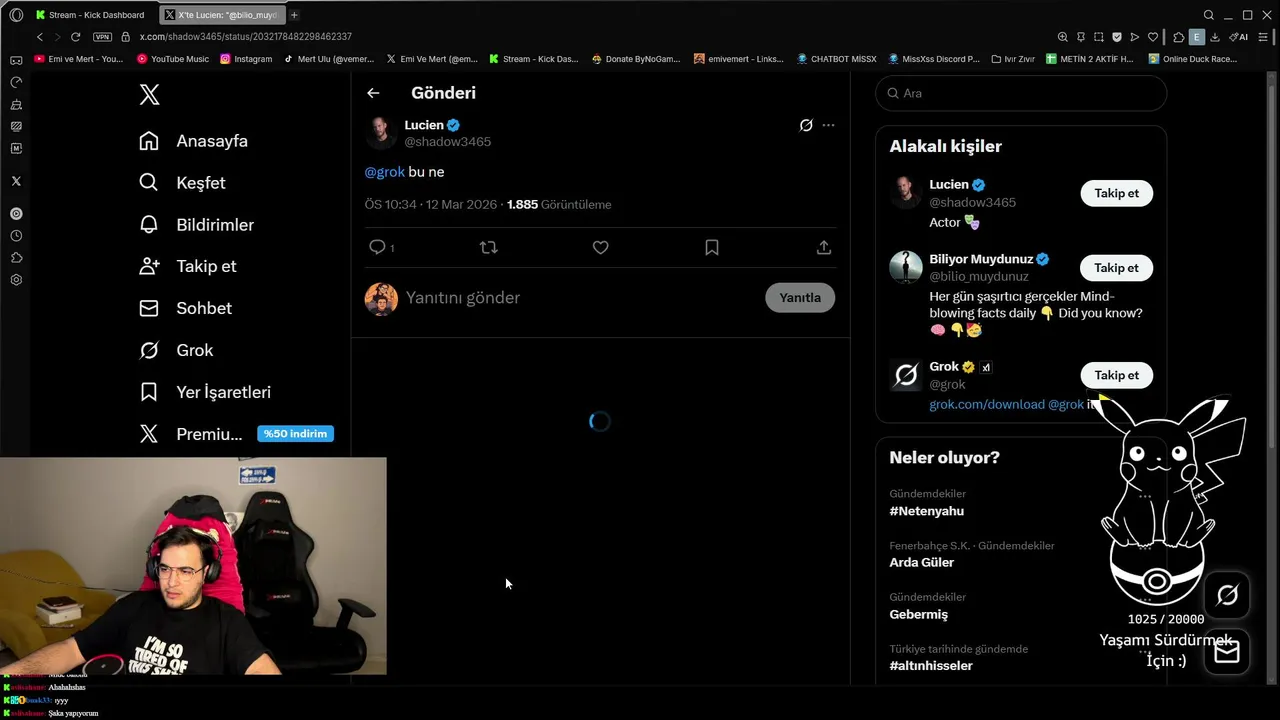The height and width of the screenshot is (720, 1280).
Task: Open the Instagram bookmark
Action: tap(246, 59)
